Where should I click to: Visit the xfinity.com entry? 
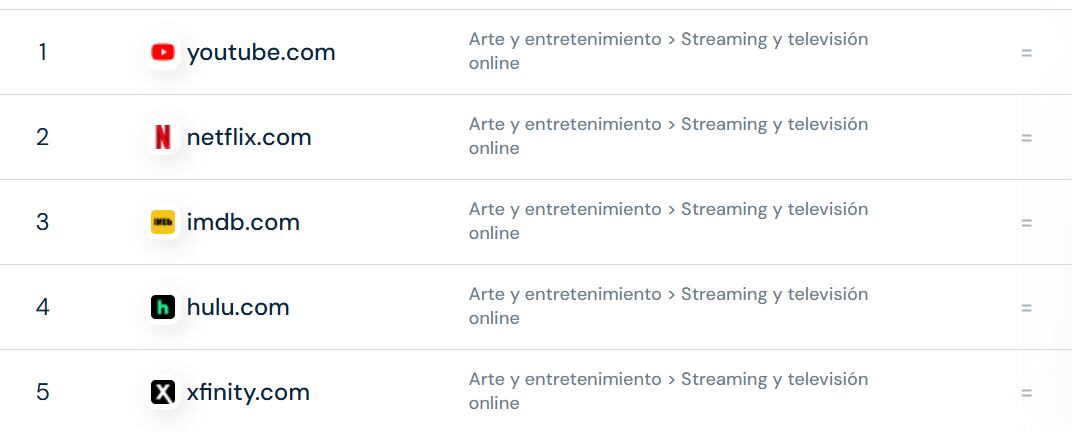pos(248,392)
